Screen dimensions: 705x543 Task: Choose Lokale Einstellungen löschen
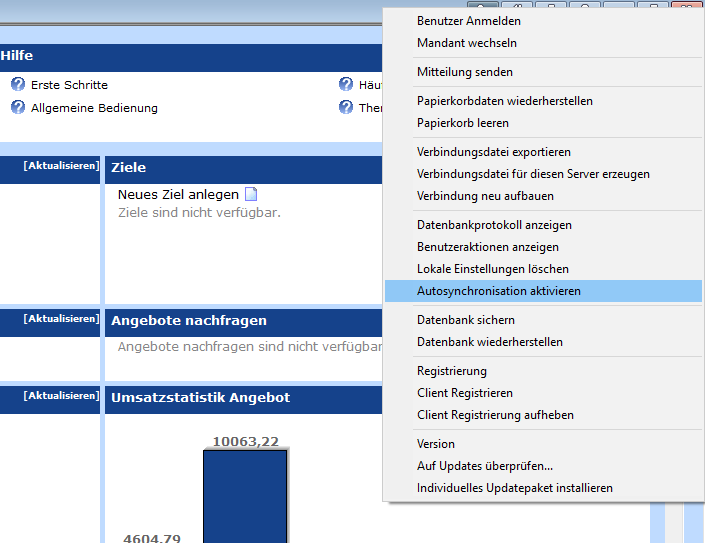click(543, 269)
